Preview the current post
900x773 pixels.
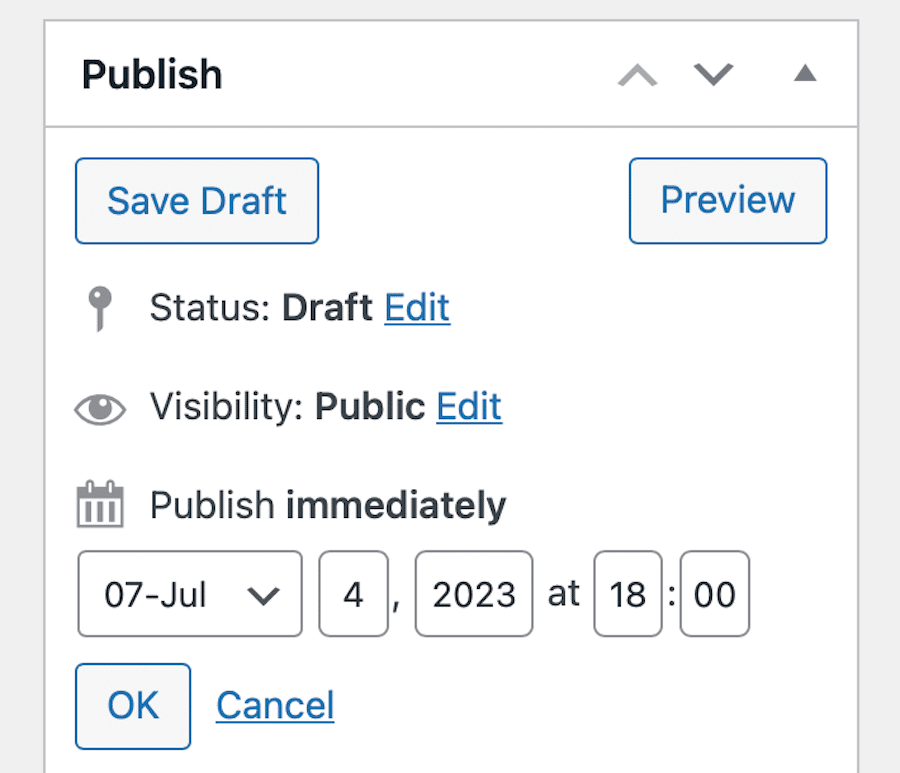click(x=727, y=201)
